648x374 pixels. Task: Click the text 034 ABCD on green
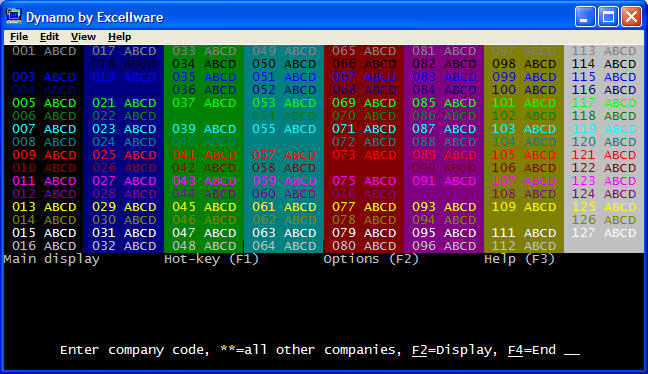click(x=204, y=64)
